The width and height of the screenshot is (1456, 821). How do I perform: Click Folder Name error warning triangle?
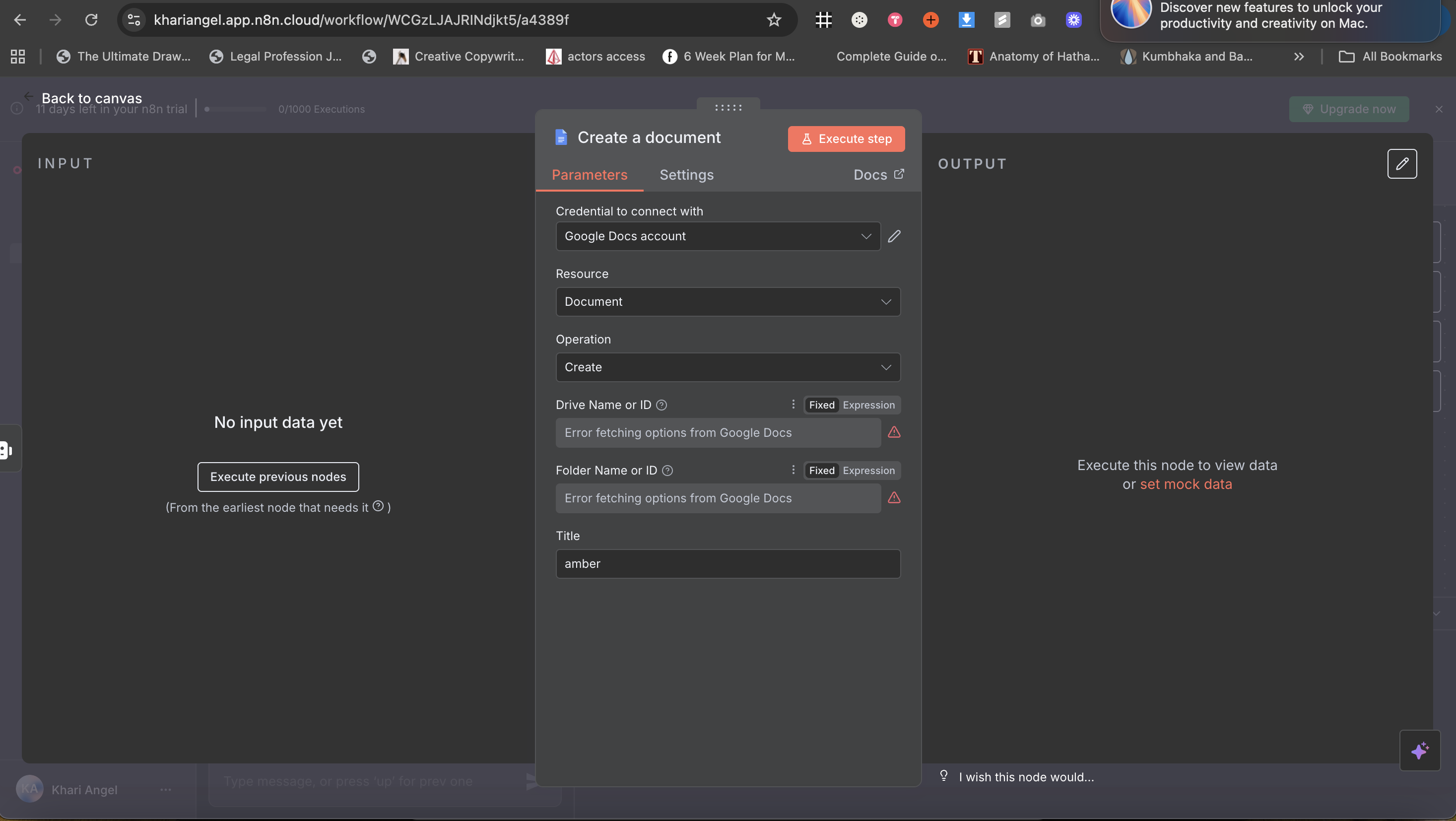894,498
